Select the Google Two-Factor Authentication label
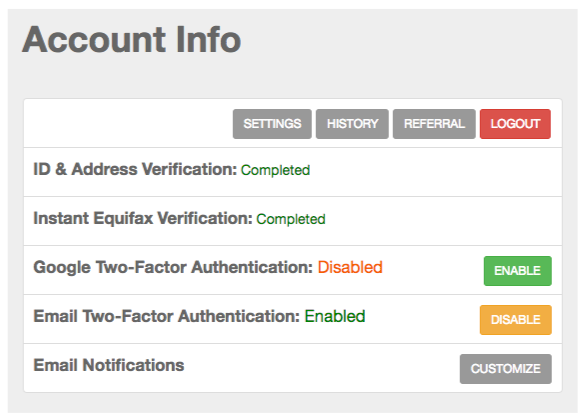 pyautogui.click(x=173, y=267)
